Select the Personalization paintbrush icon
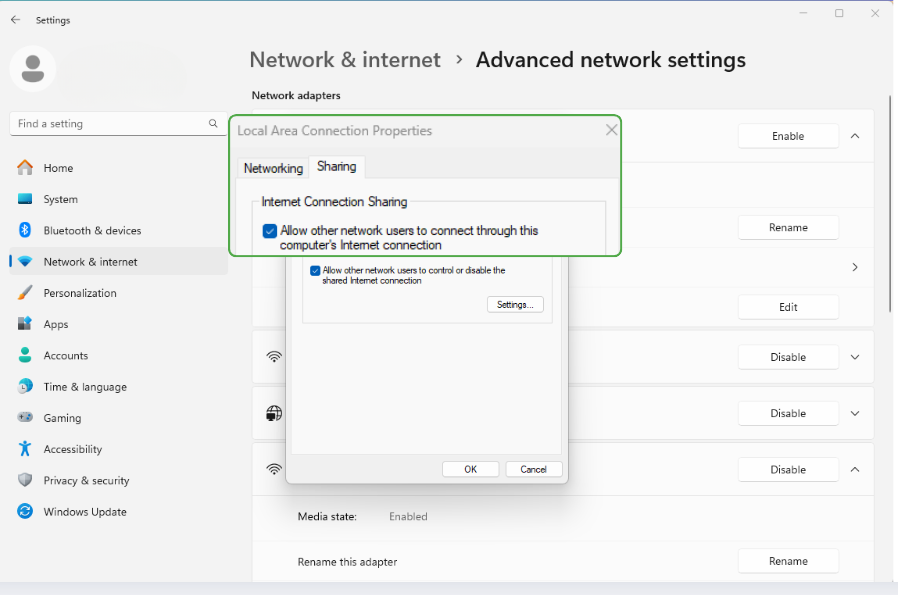The height and width of the screenshot is (595, 898). (28, 292)
